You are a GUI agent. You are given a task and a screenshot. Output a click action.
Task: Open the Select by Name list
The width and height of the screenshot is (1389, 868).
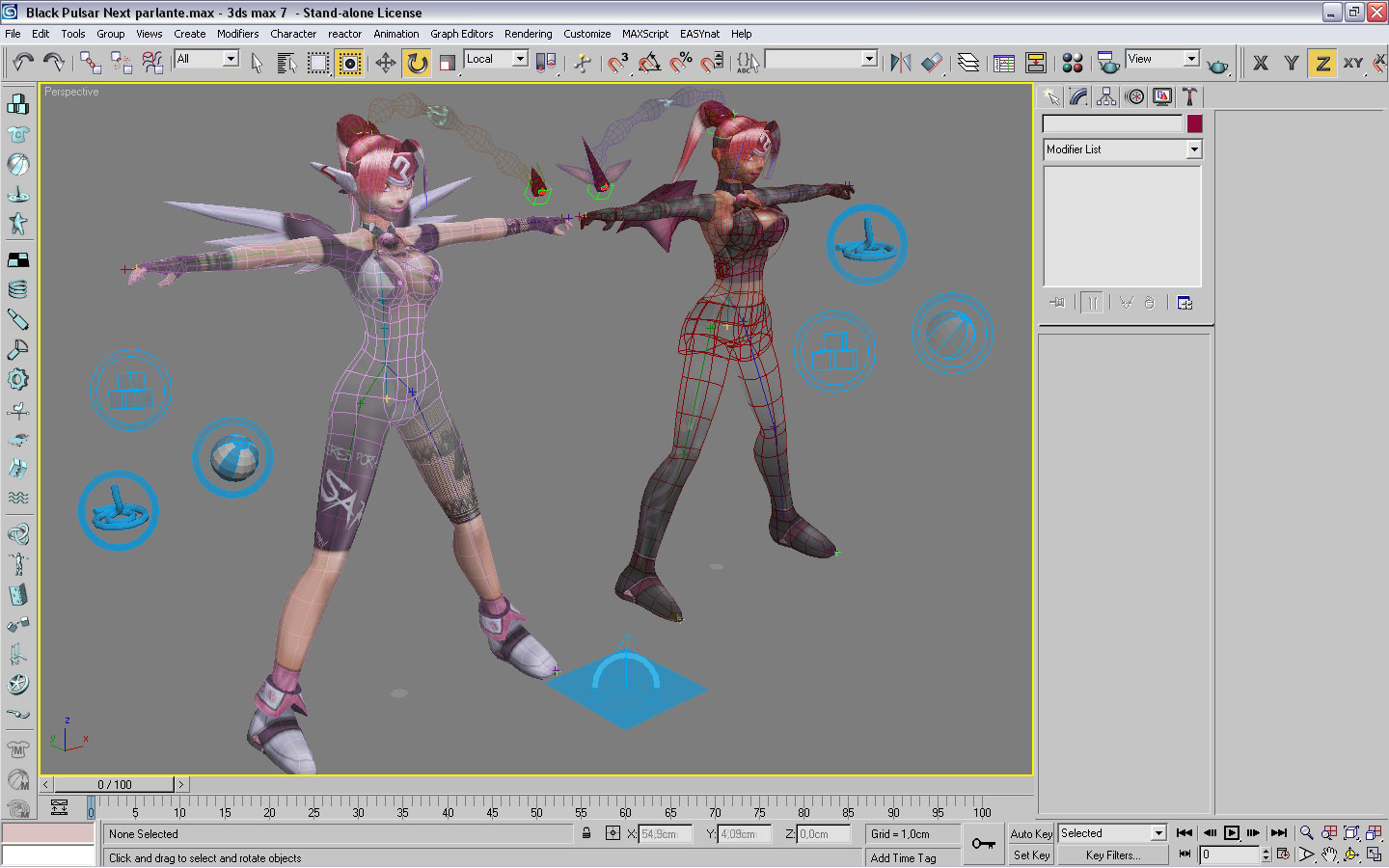pos(286,63)
